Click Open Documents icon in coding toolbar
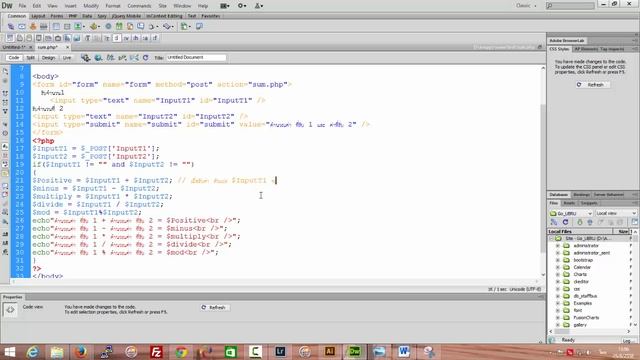The width and height of the screenshot is (640, 360). point(5,71)
